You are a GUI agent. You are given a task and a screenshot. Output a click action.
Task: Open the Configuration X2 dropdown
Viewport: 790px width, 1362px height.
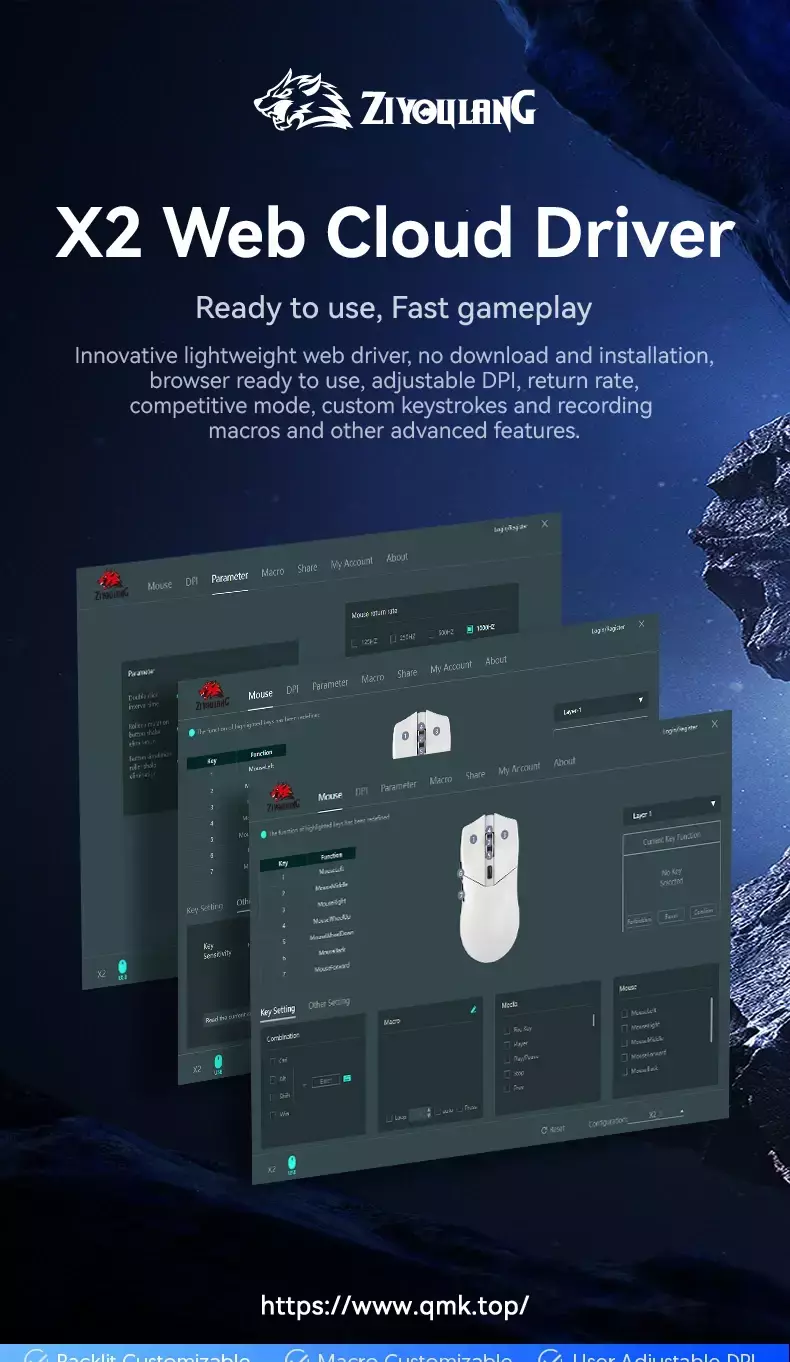(x=656, y=1114)
